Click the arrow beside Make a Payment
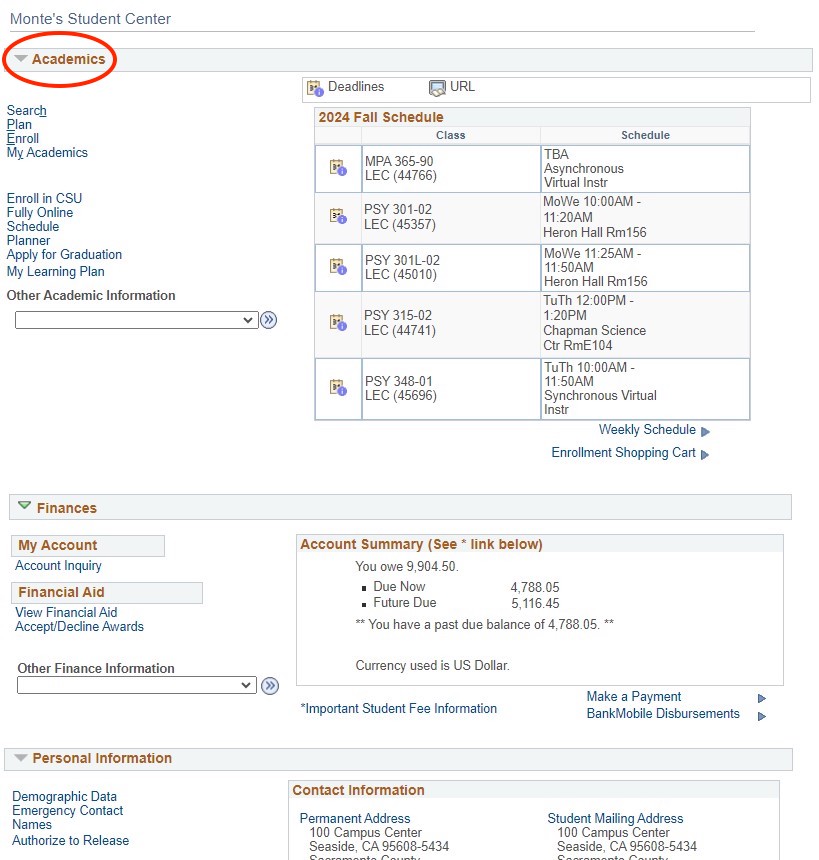This screenshot has width=819, height=860. click(762, 697)
